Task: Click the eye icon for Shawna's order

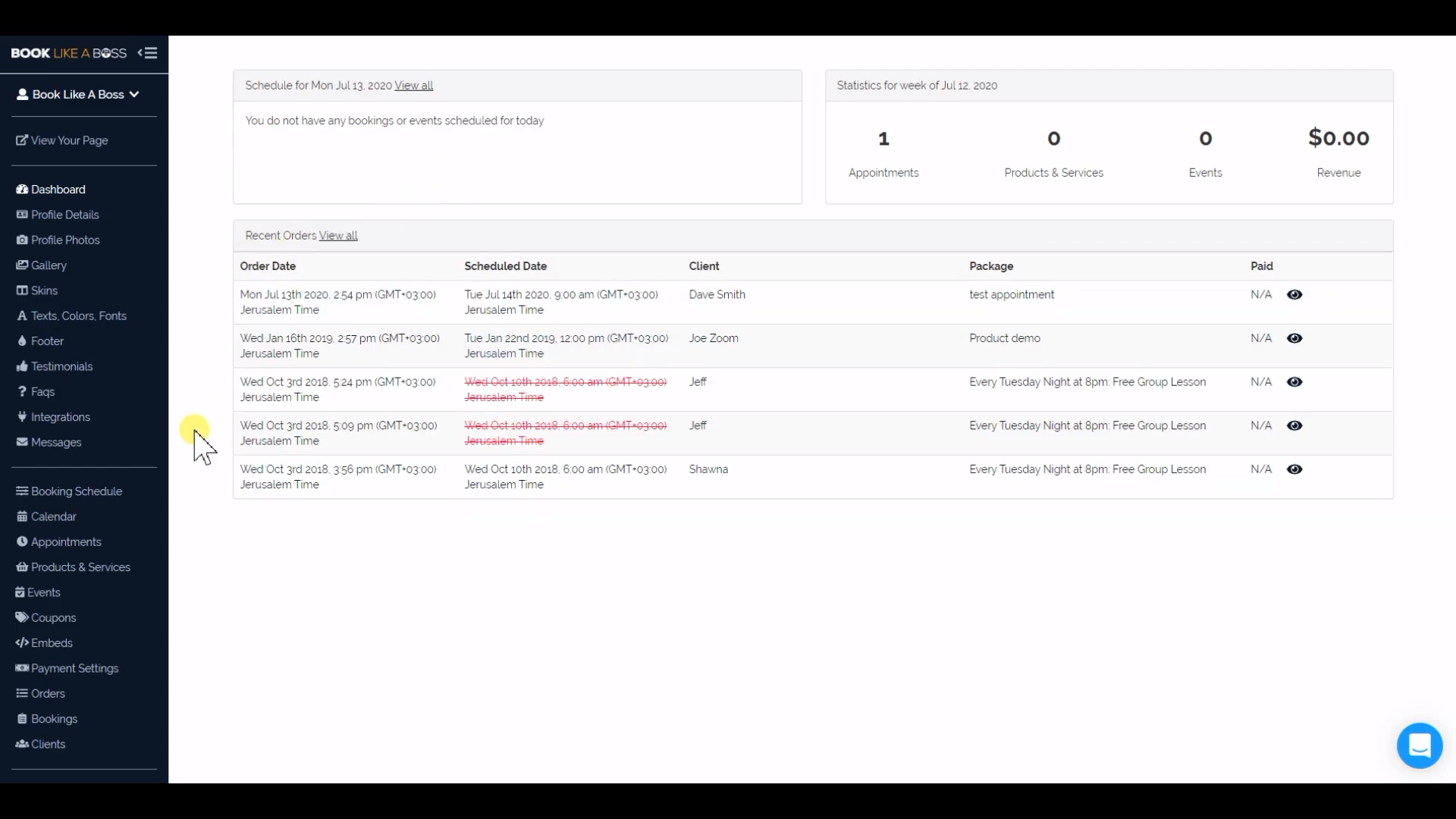Action: [x=1294, y=469]
